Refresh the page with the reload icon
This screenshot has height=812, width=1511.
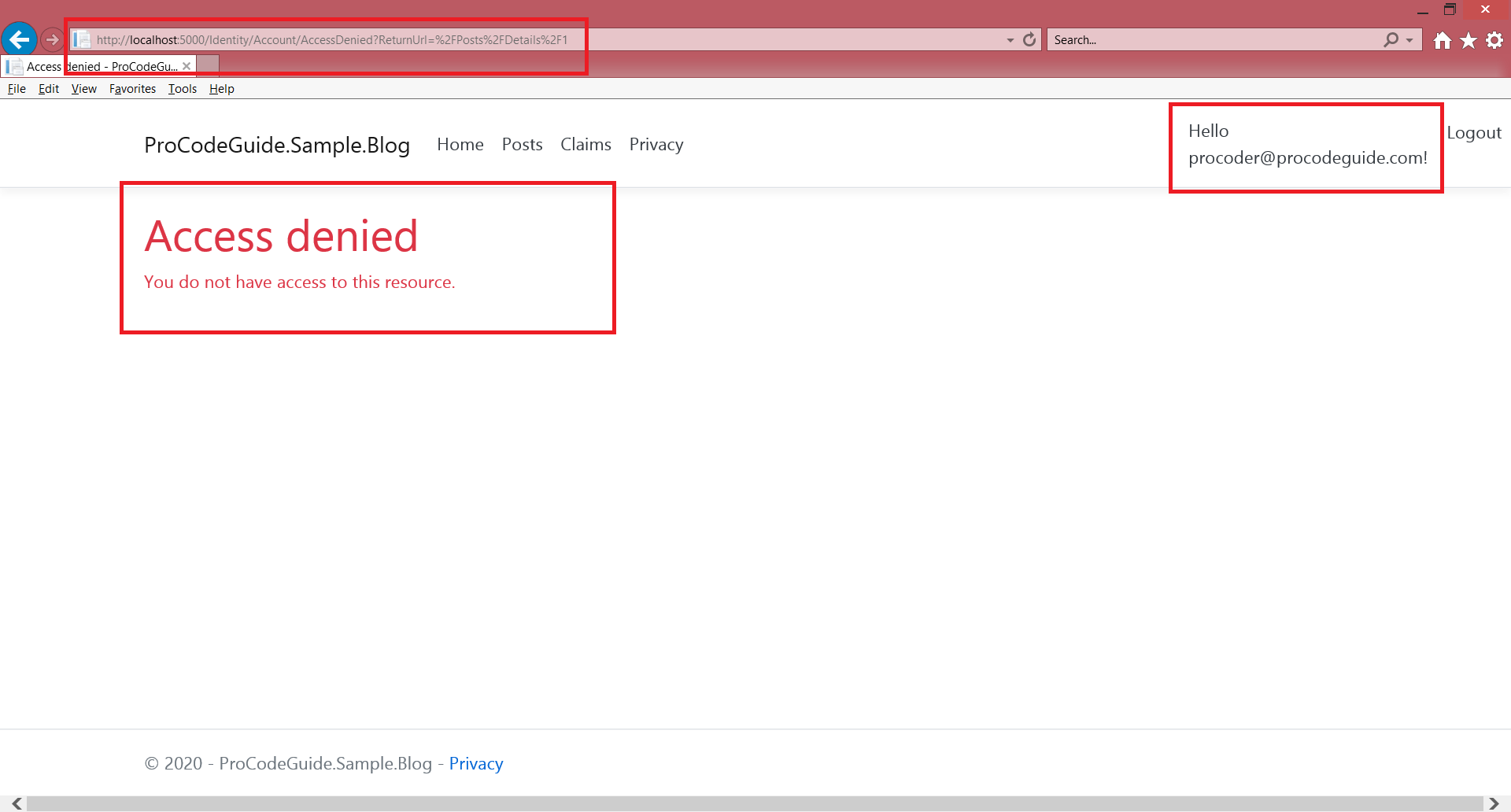[1029, 39]
